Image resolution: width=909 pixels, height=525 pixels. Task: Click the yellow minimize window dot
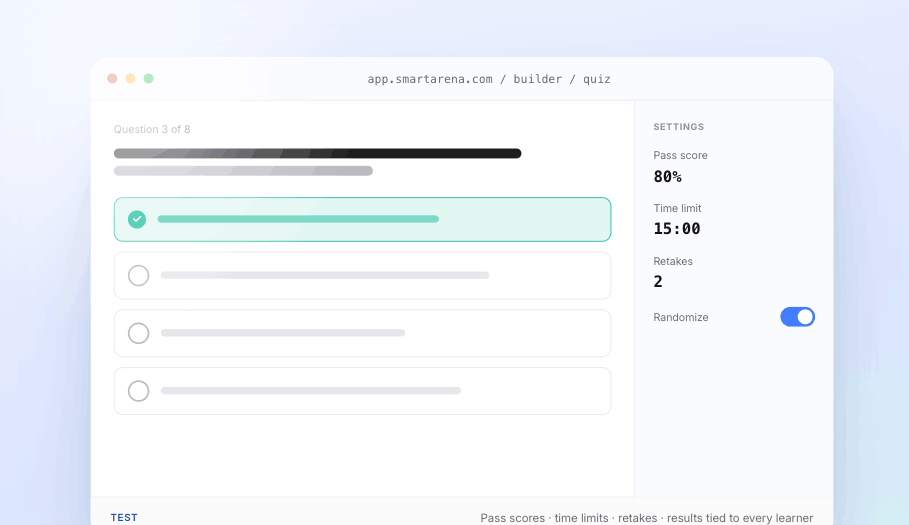(130, 78)
